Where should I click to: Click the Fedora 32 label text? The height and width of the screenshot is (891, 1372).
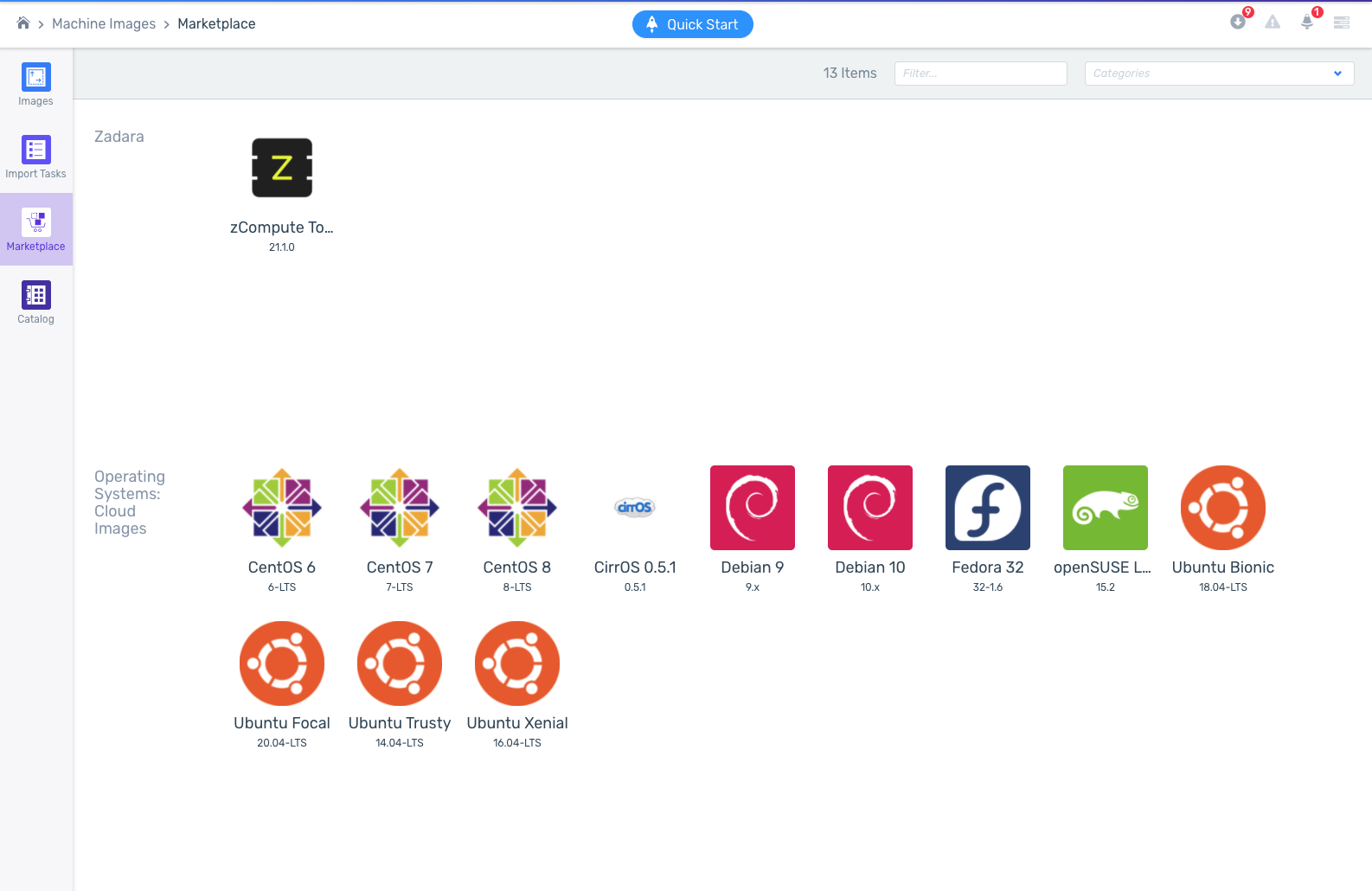pos(988,567)
